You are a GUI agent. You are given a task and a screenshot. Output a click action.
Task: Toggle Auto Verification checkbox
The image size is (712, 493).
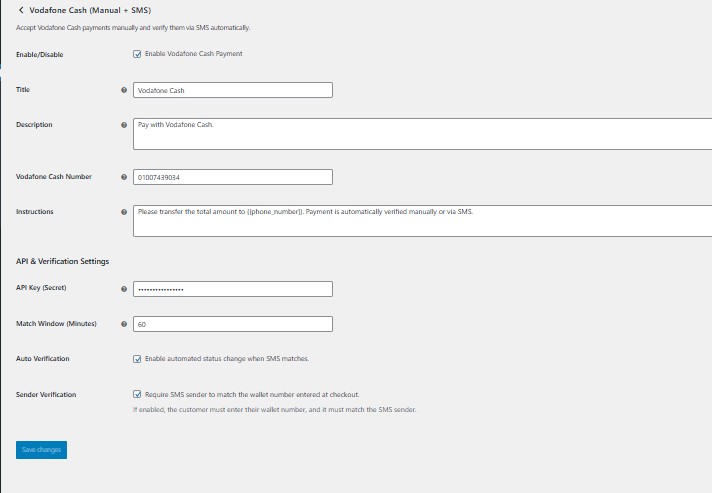137,359
